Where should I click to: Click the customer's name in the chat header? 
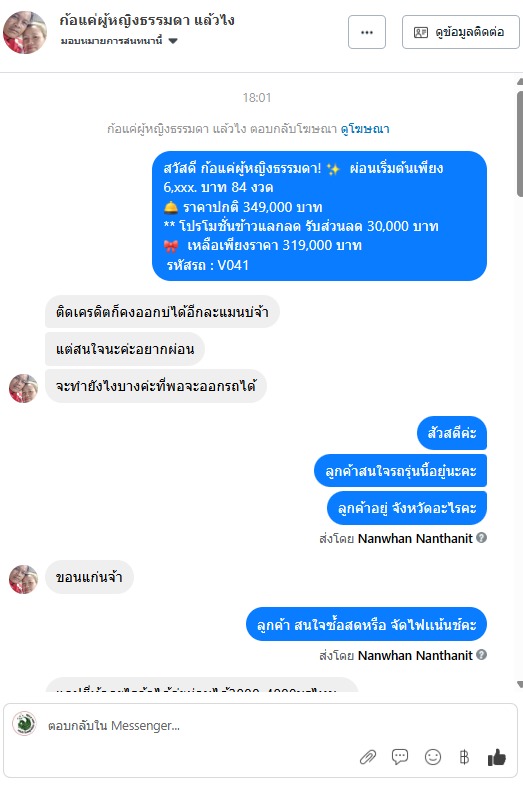147,21
